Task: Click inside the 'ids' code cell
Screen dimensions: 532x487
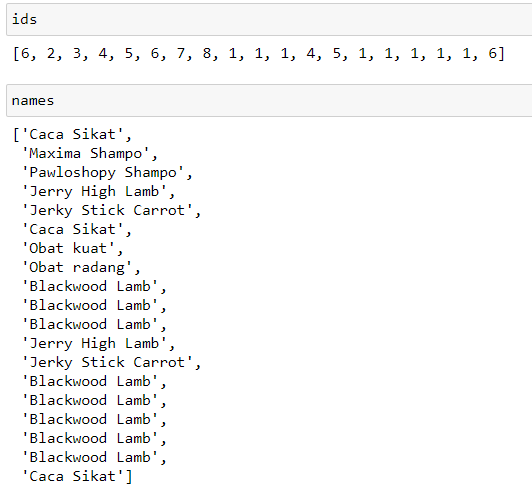Action: point(269,19)
